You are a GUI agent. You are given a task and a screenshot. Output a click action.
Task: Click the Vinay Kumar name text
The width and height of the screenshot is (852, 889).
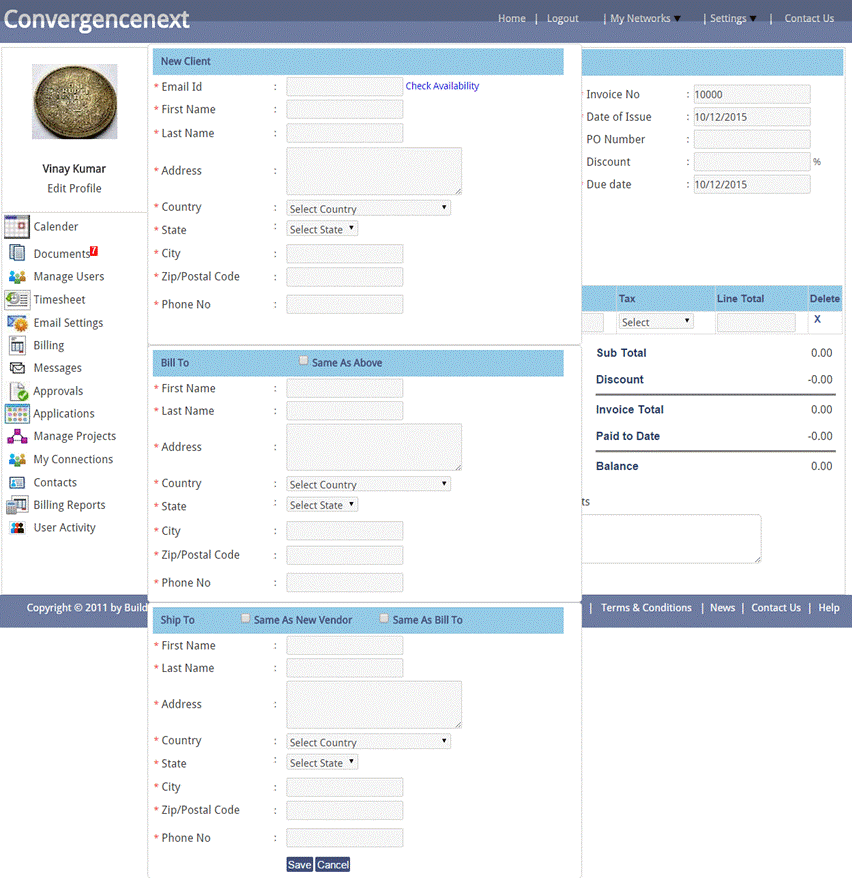(x=74, y=168)
